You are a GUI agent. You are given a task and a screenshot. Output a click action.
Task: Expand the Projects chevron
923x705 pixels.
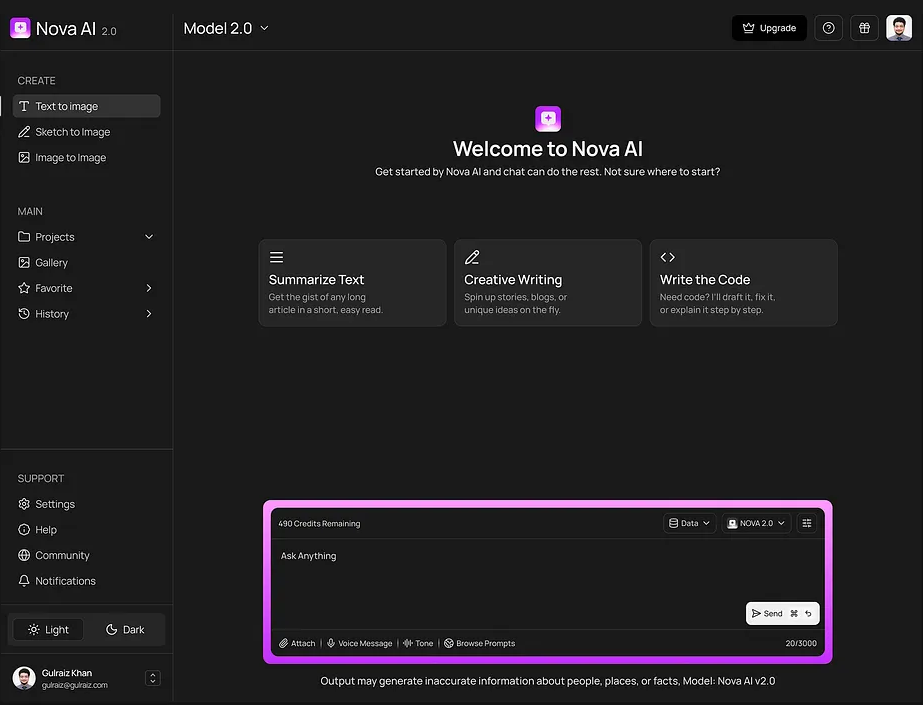click(149, 237)
